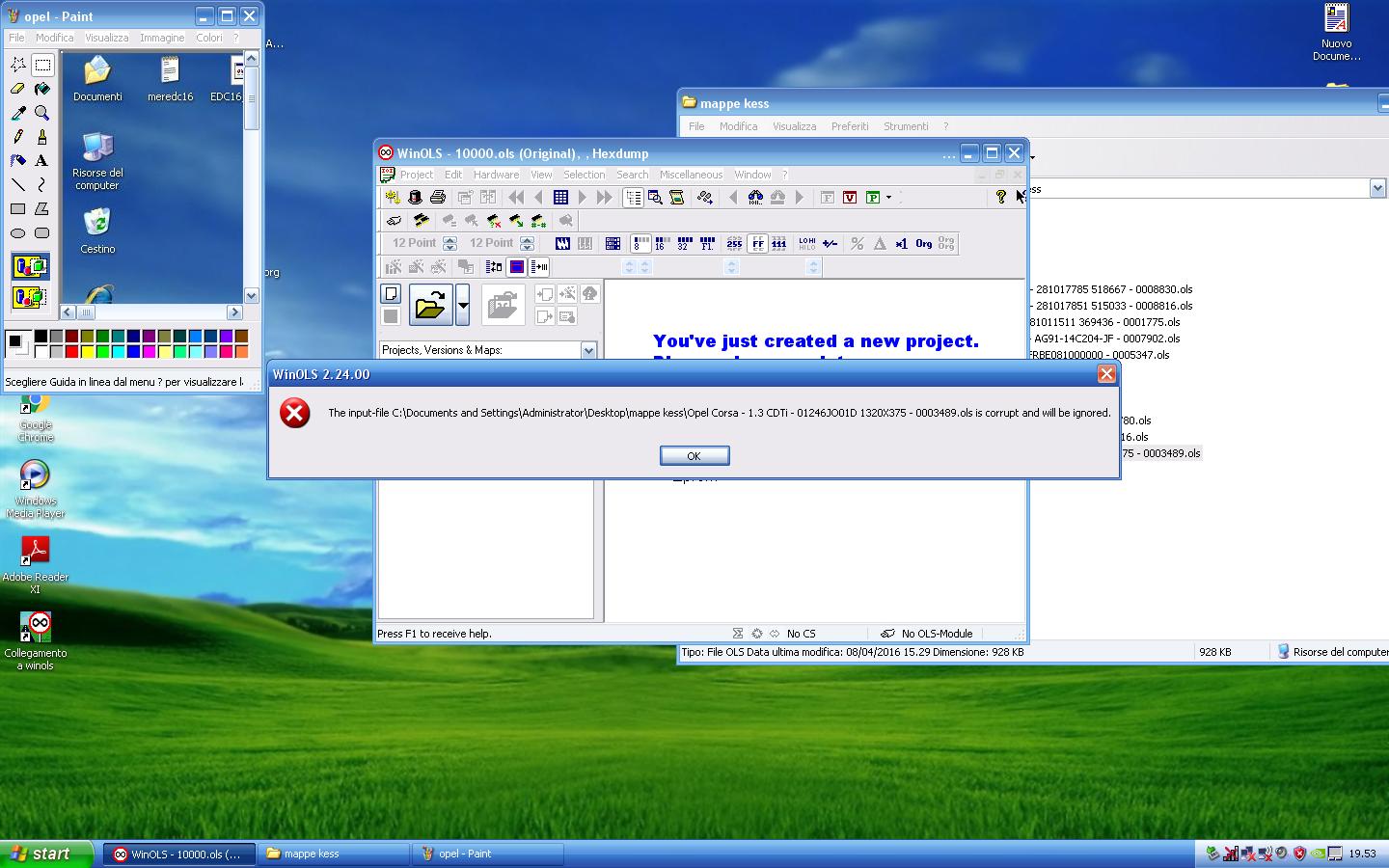Viewport: 1389px width, 868px height.
Task: Open the arrow beside the open project button
Action: click(x=463, y=306)
